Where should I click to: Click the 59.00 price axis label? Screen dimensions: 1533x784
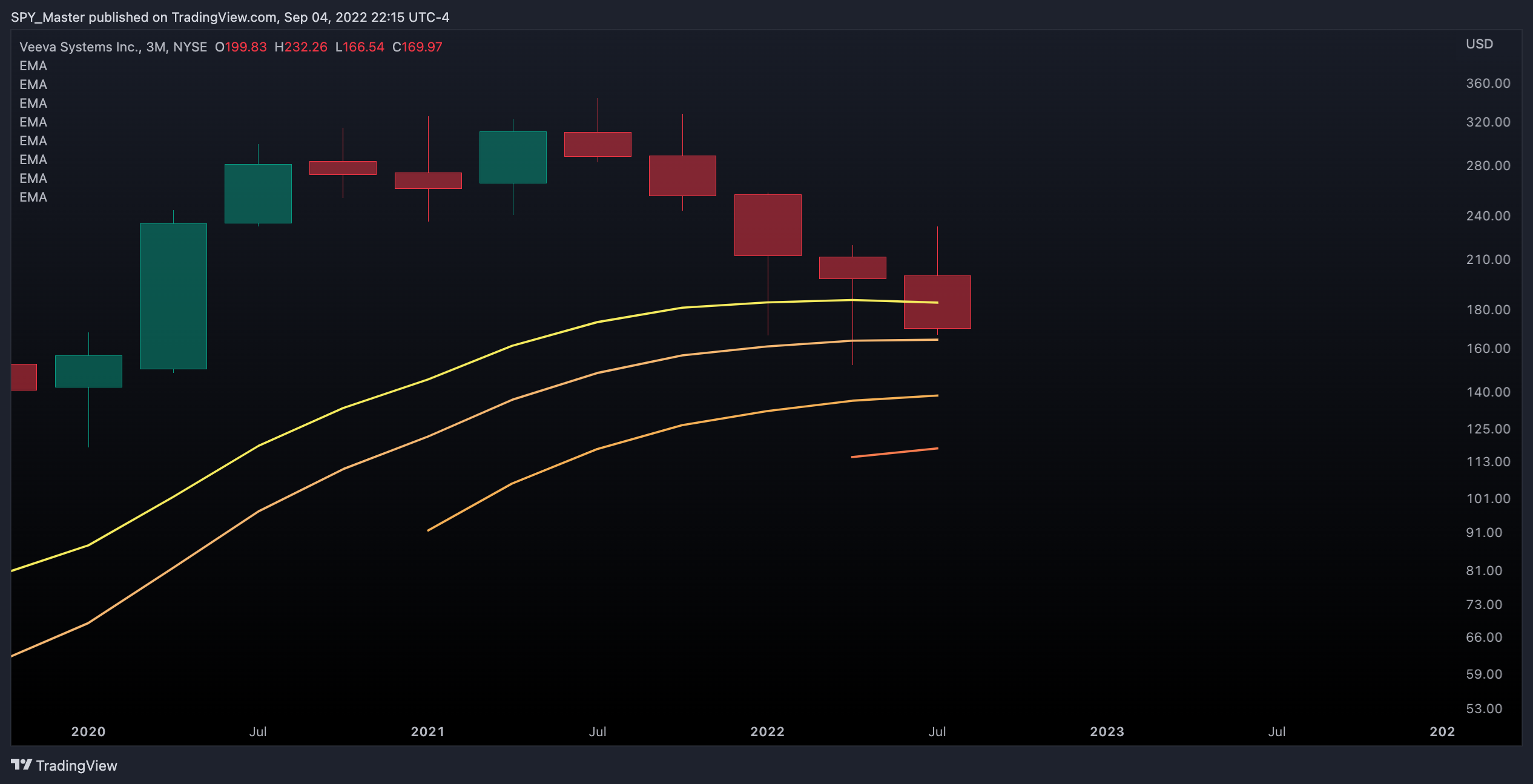(x=1484, y=674)
